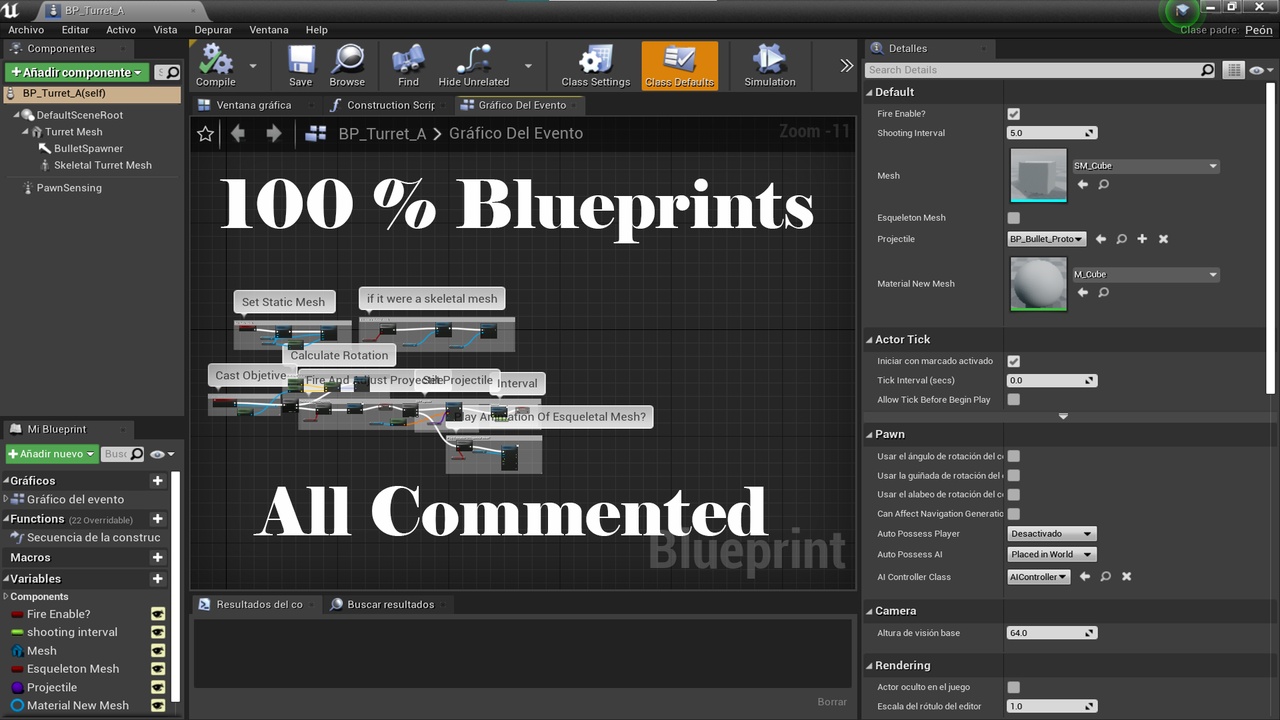Click BP_Turret_A breadcrumb
This screenshot has width=1280, height=720.
point(382,133)
